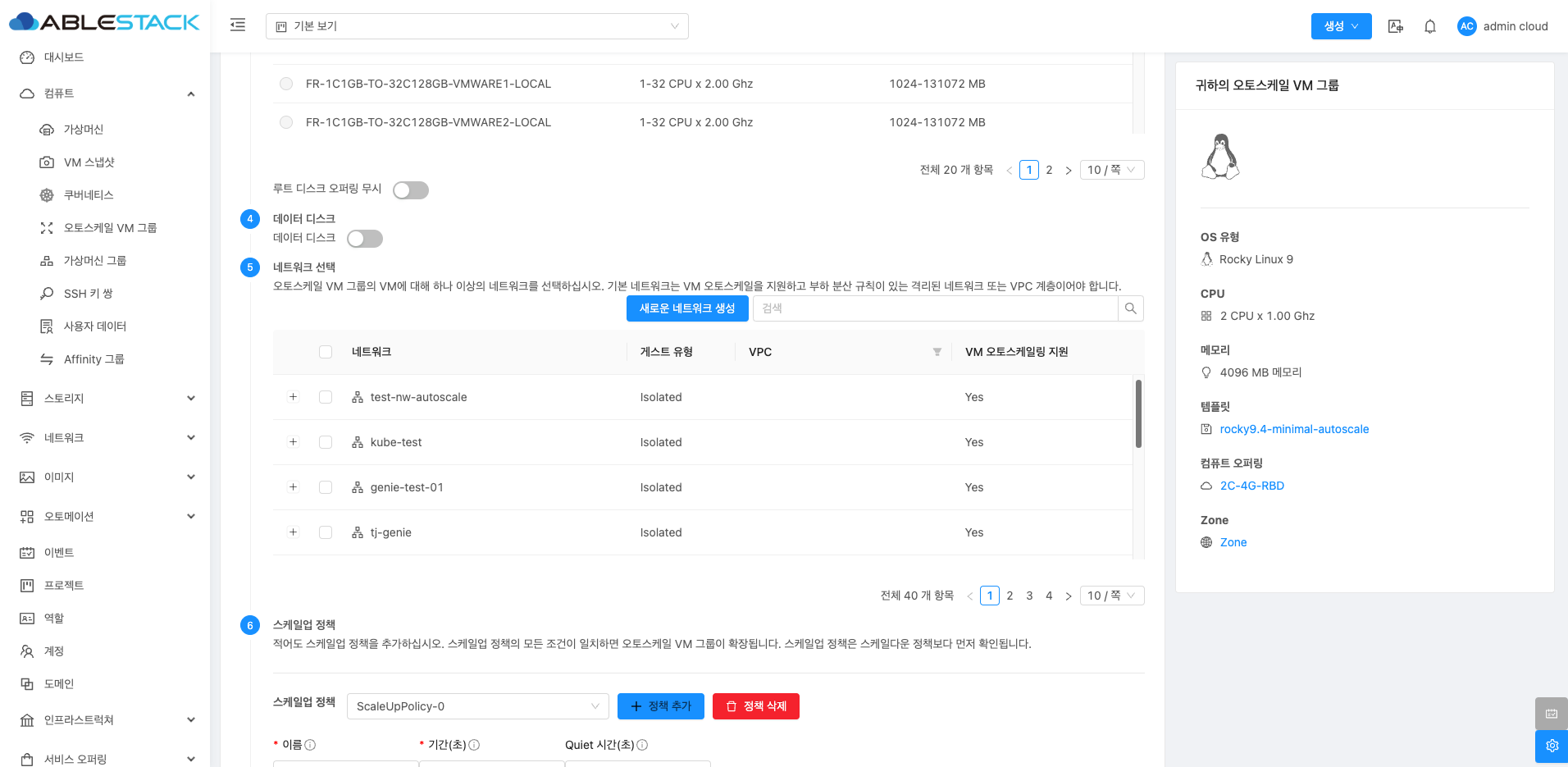Click the filter icon in the VPC column
Image resolution: width=1568 pixels, height=767 pixels.
tap(937, 352)
